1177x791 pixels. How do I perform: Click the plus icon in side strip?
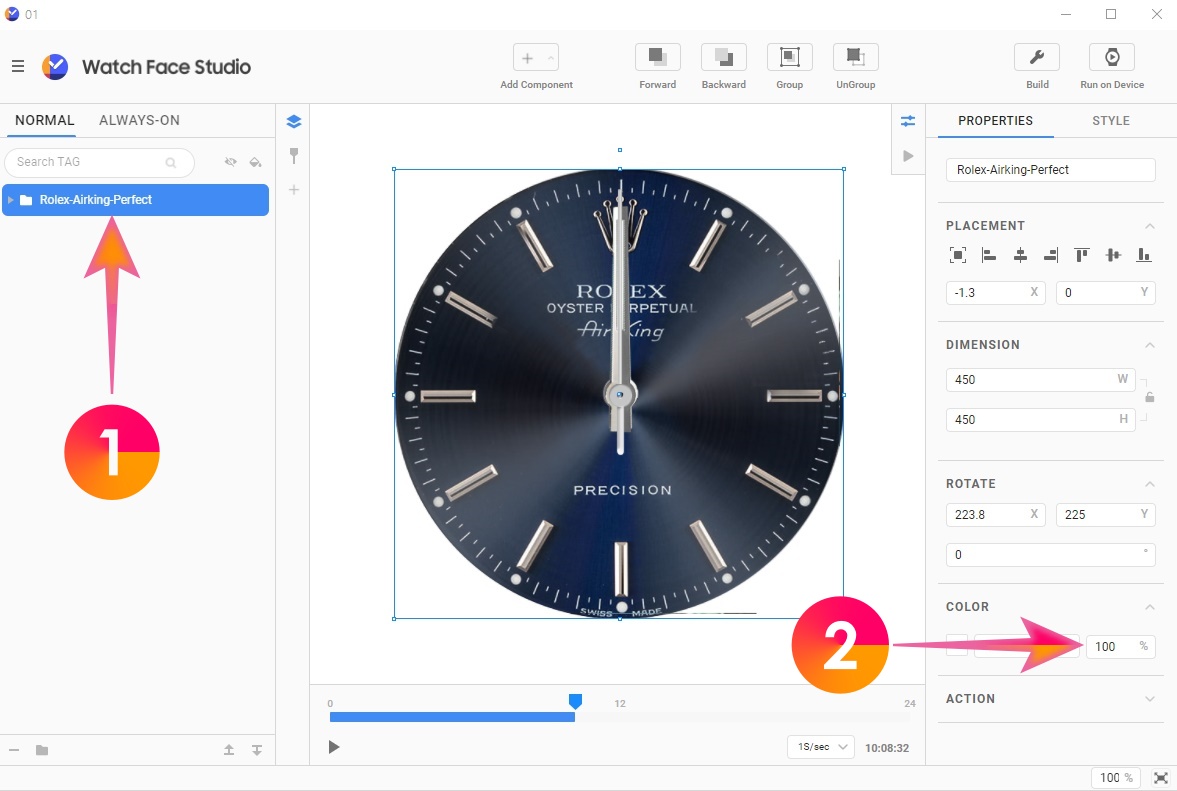(294, 190)
